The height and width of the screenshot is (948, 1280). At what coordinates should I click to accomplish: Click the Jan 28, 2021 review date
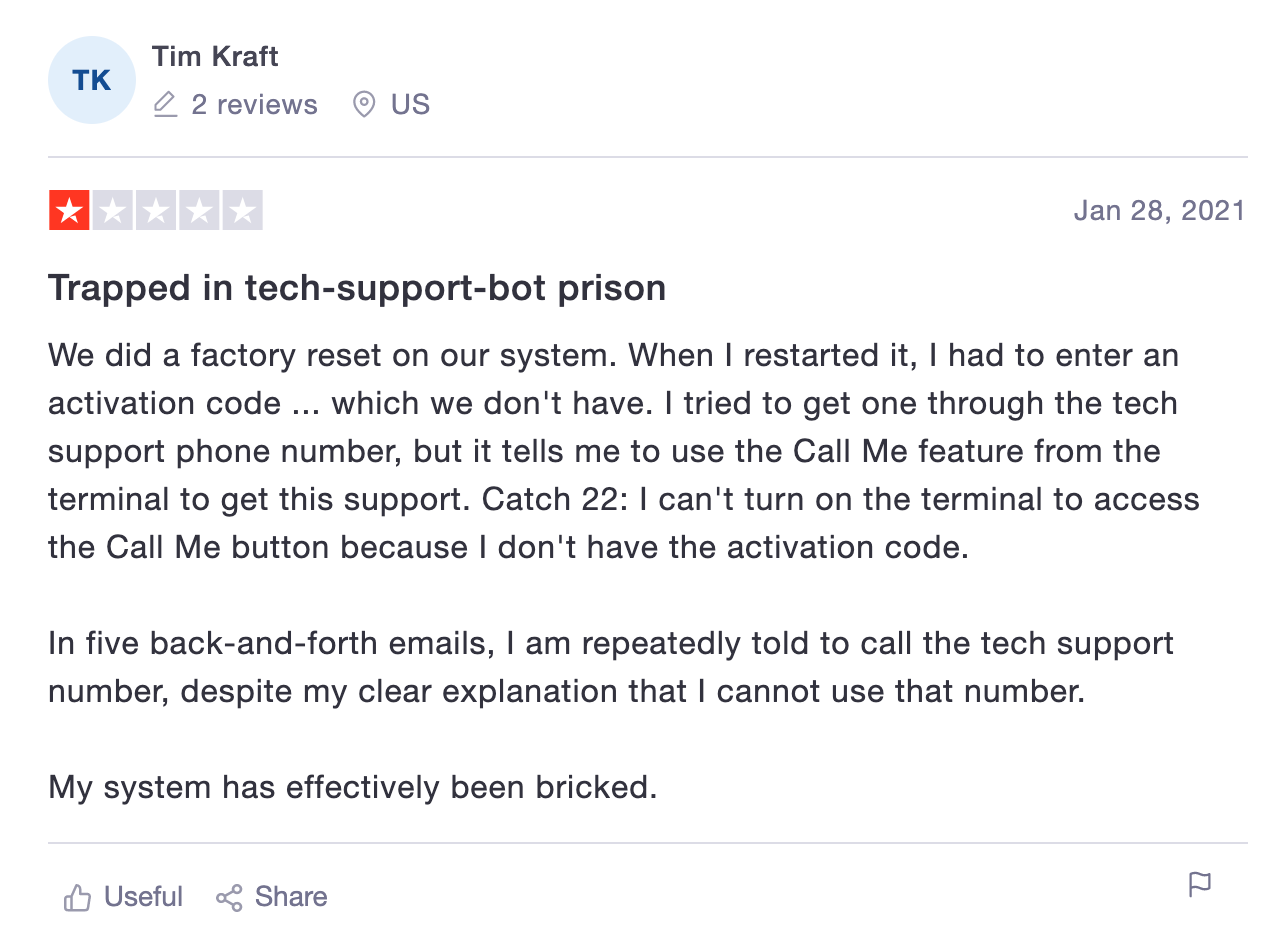1160,211
